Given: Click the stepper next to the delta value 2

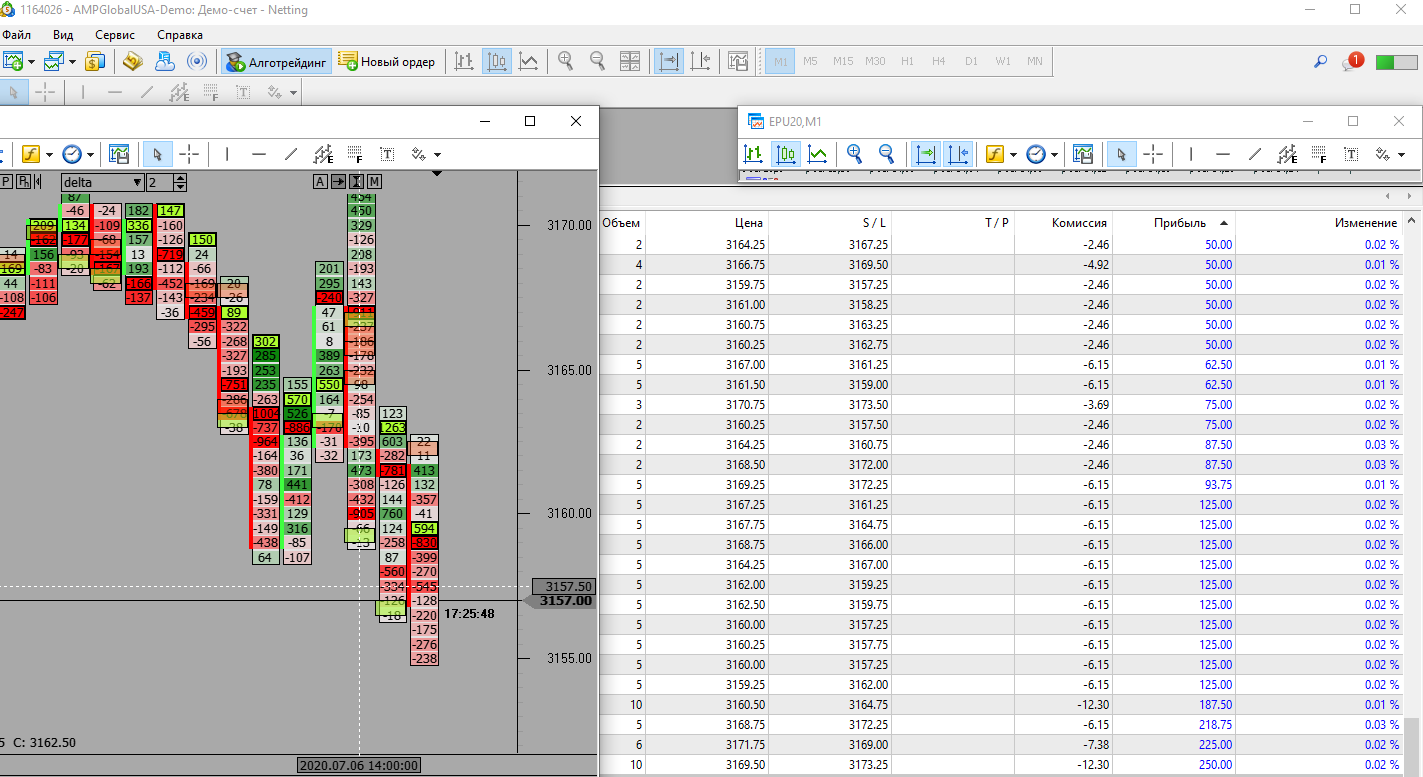Looking at the screenshot, I should pos(180,182).
